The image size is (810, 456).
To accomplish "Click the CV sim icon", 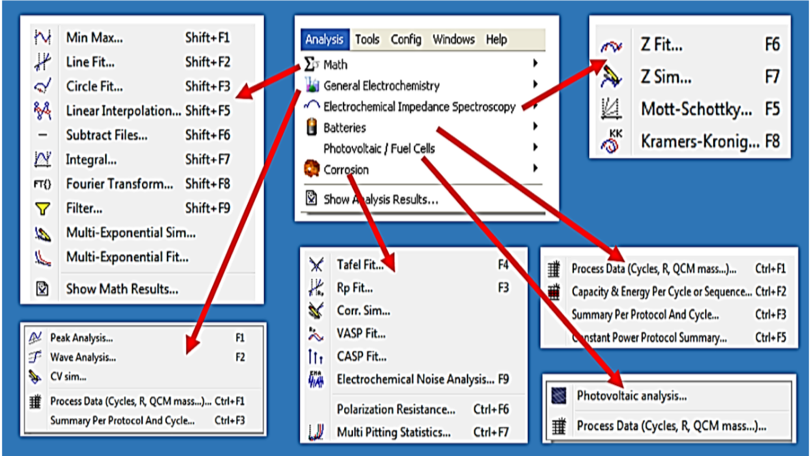I will [x=35, y=376].
